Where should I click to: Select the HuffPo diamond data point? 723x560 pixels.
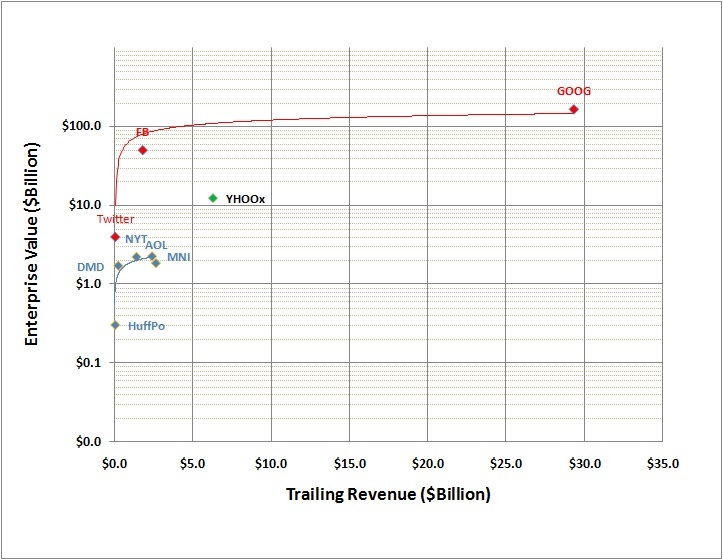coord(115,325)
